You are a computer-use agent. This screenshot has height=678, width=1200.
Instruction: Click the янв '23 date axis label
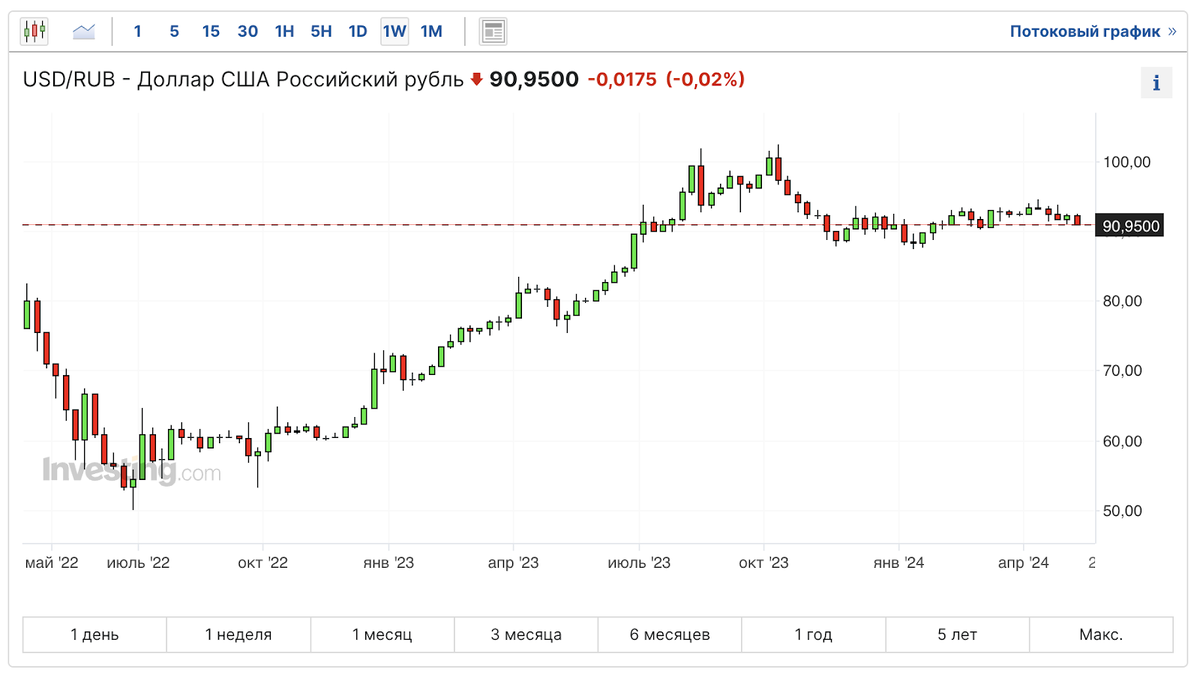tap(389, 564)
